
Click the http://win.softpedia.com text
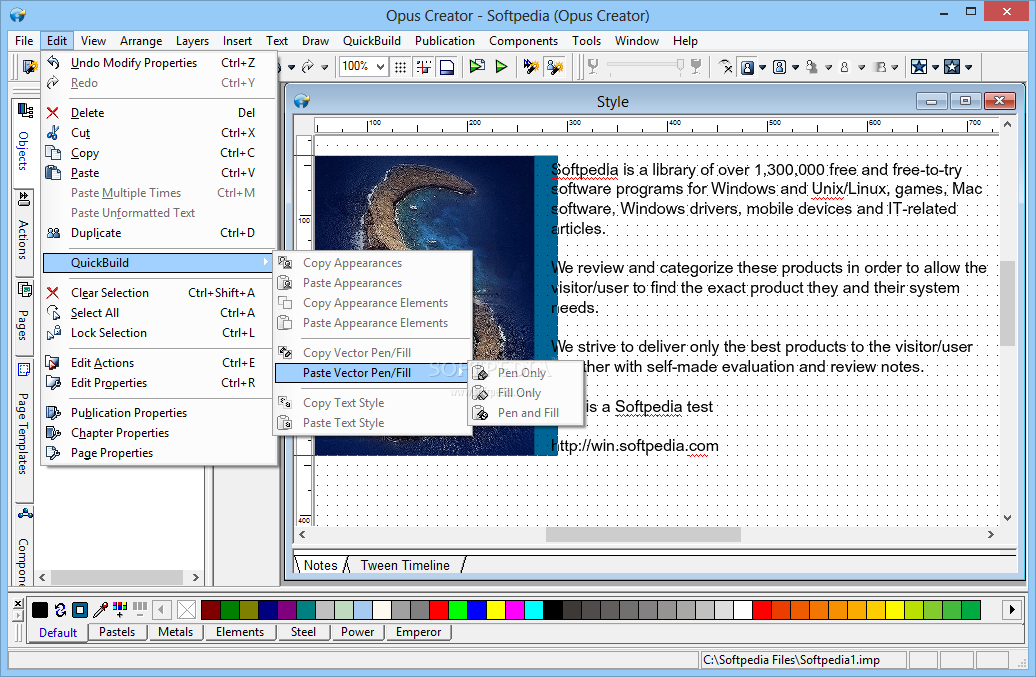[x=635, y=446]
